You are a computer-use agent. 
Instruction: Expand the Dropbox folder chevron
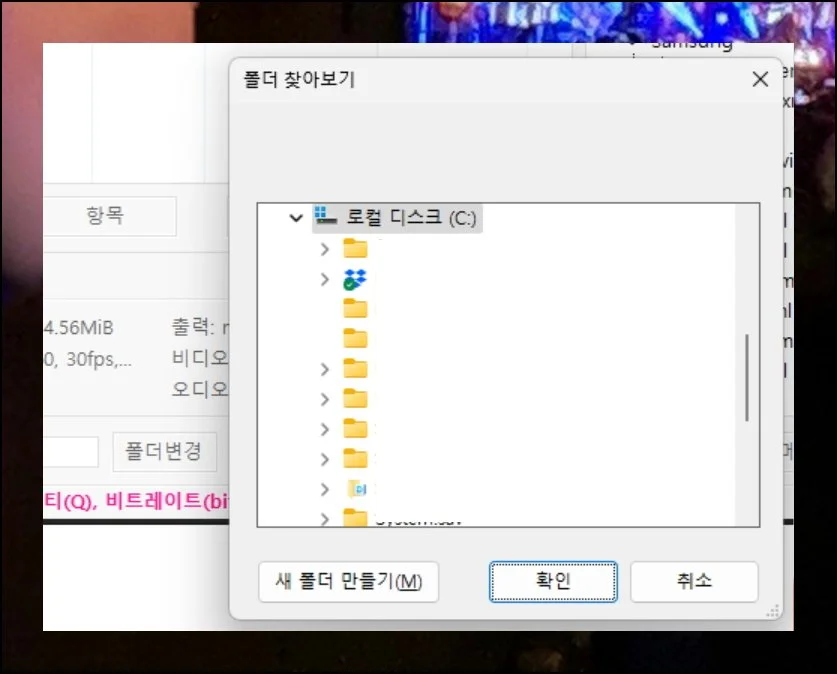coord(324,279)
